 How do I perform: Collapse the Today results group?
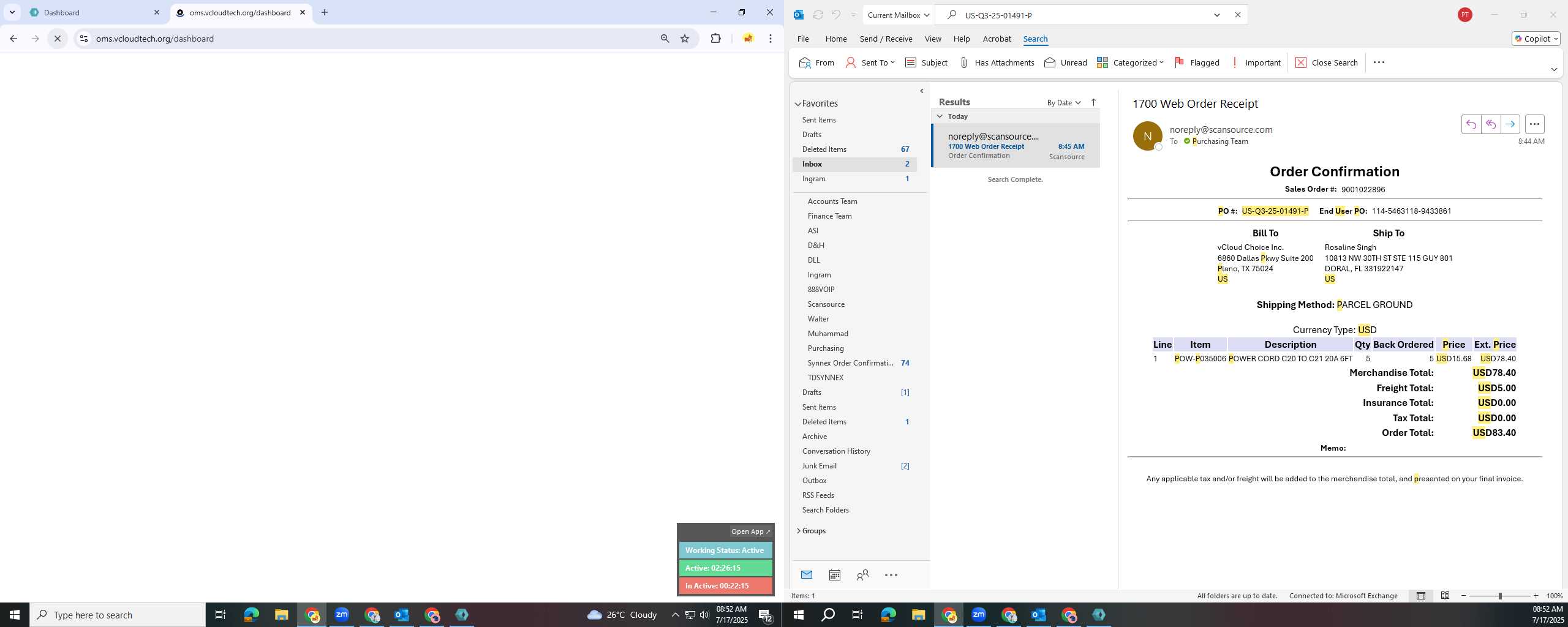coord(940,116)
